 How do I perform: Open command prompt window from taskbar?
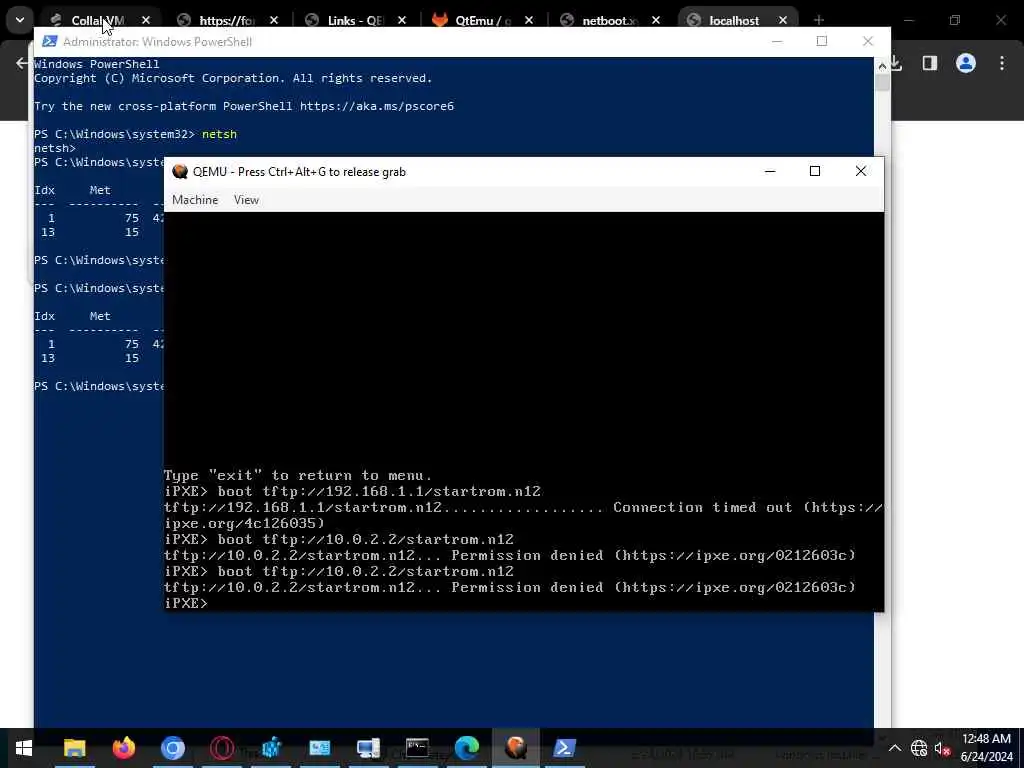[417, 748]
